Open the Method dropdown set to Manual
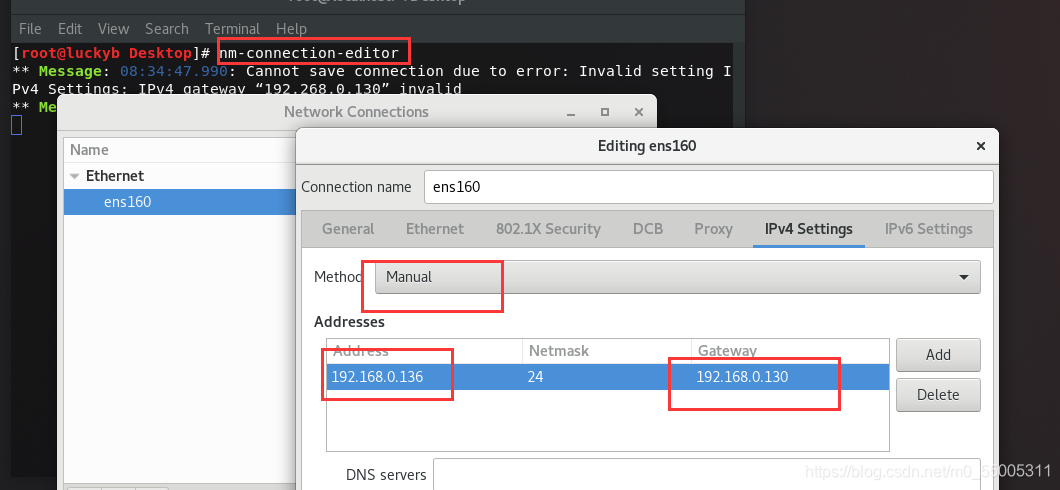 click(x=677, y=277)
